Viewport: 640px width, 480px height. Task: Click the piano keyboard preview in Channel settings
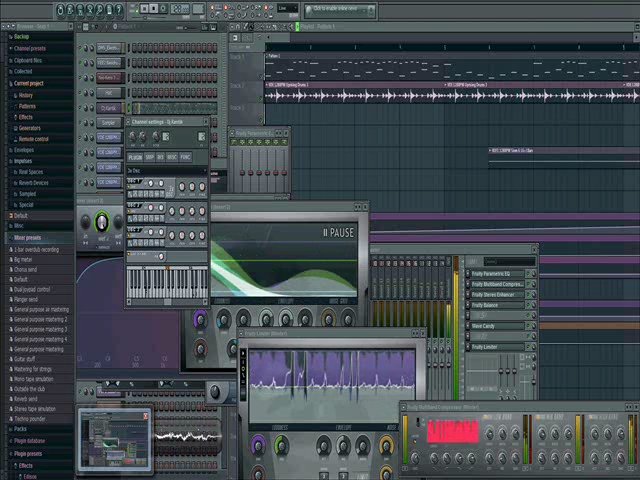tap(167, 282)
